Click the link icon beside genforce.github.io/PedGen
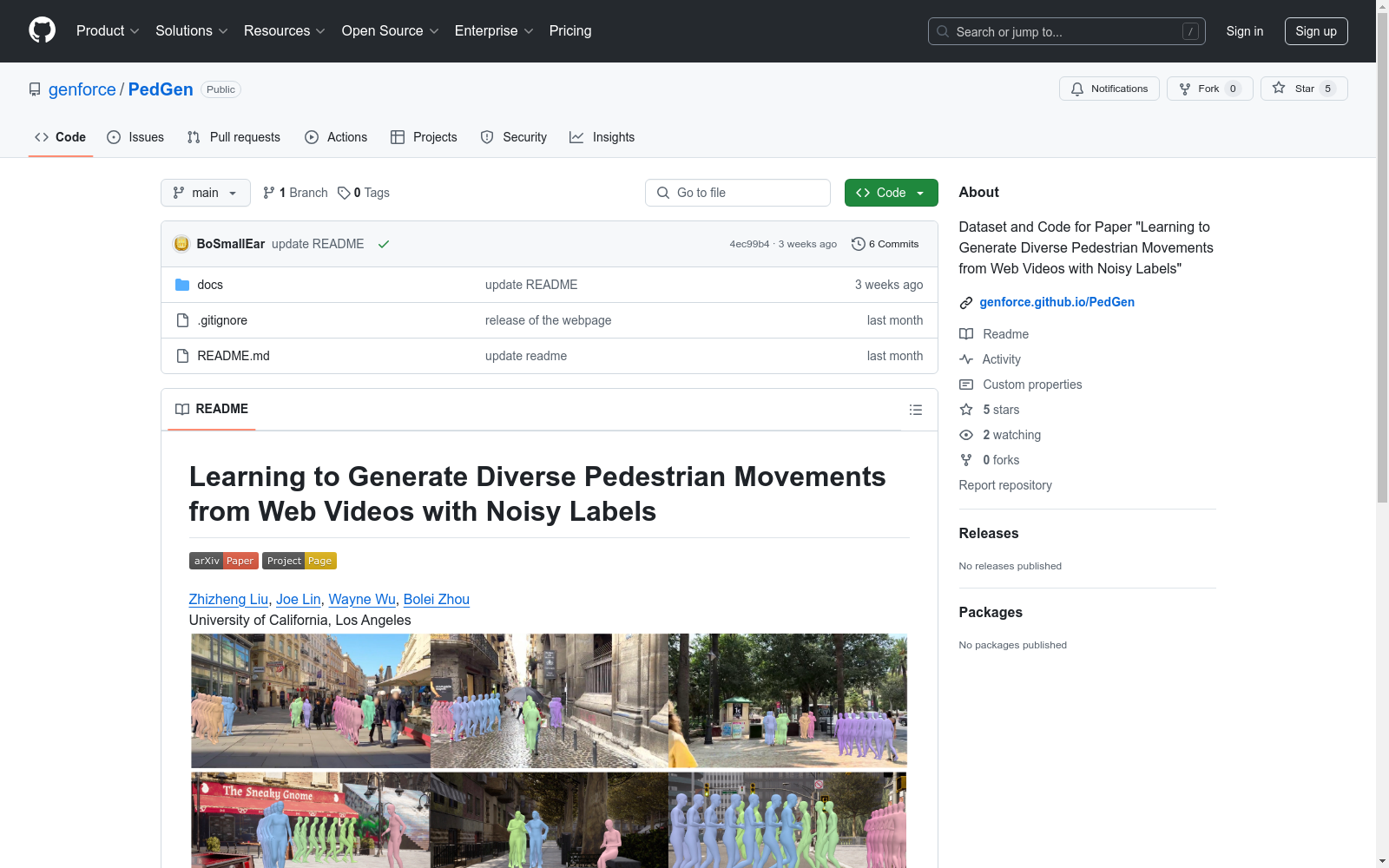 966,302
